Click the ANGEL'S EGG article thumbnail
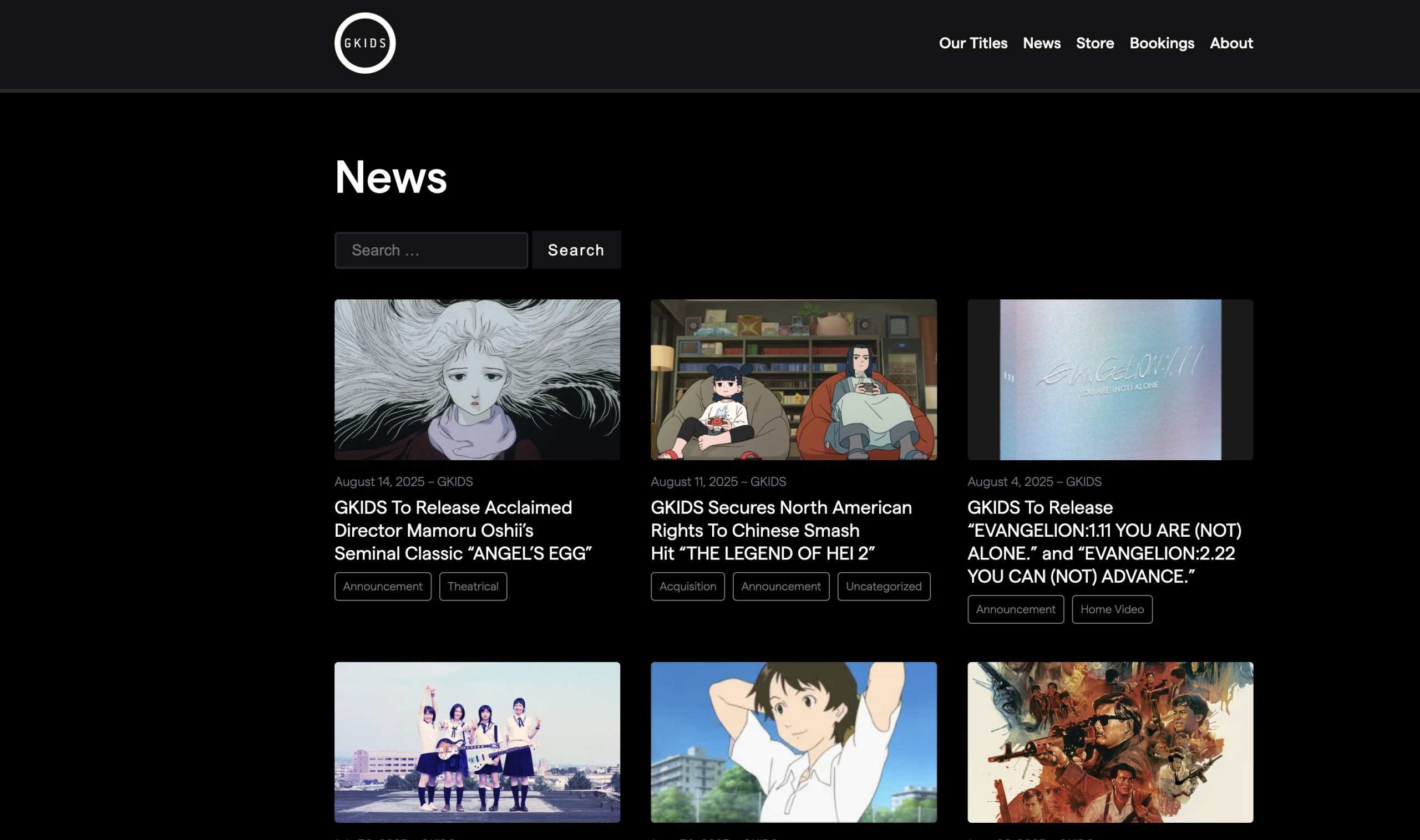 [476, 378]
